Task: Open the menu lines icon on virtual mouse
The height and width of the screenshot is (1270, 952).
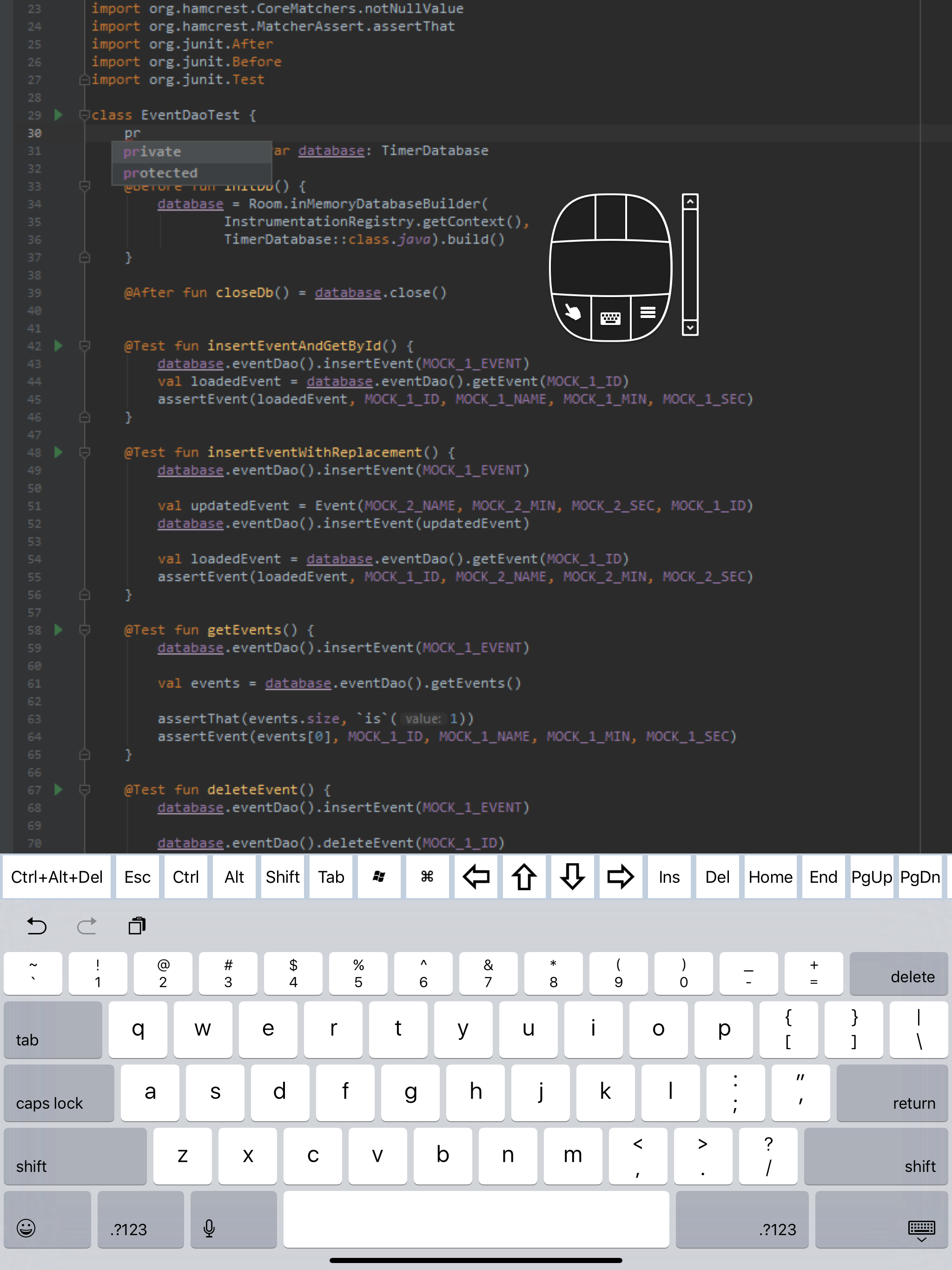Action: (x=648, y=312)
